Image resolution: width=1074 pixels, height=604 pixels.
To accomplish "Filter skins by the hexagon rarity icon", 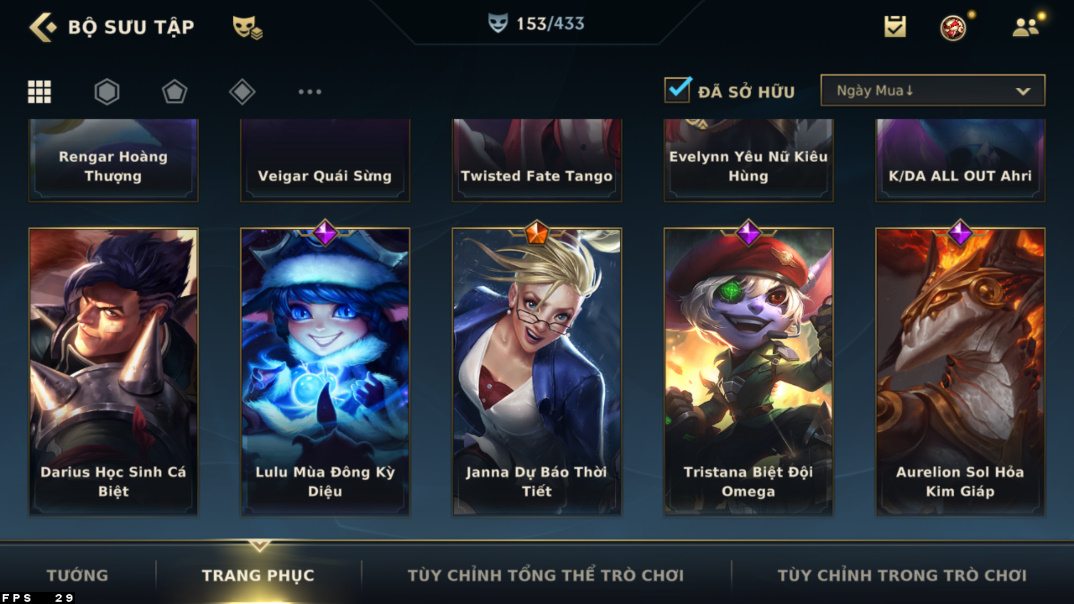I will [x=107, y=91].
